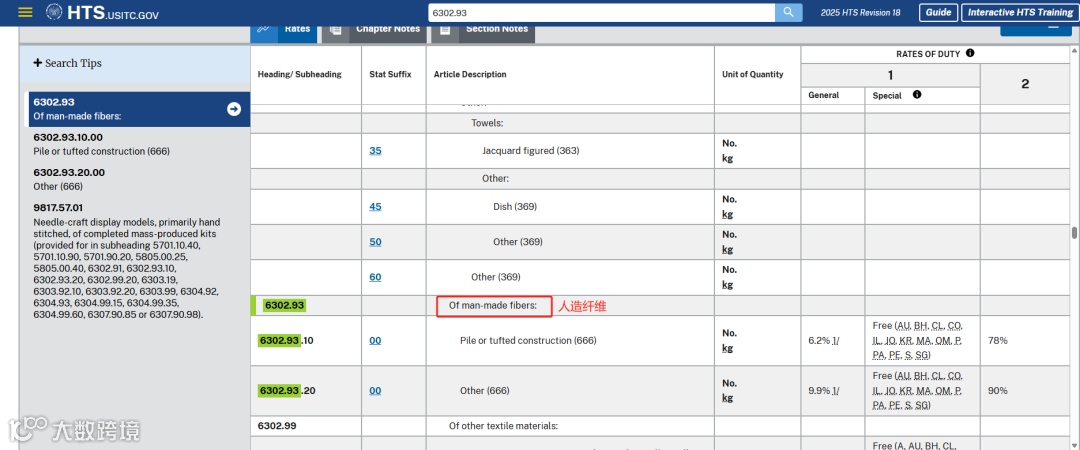Click the USITC seal logo
The image size is (1080, 450).
[x=54, y=12]
